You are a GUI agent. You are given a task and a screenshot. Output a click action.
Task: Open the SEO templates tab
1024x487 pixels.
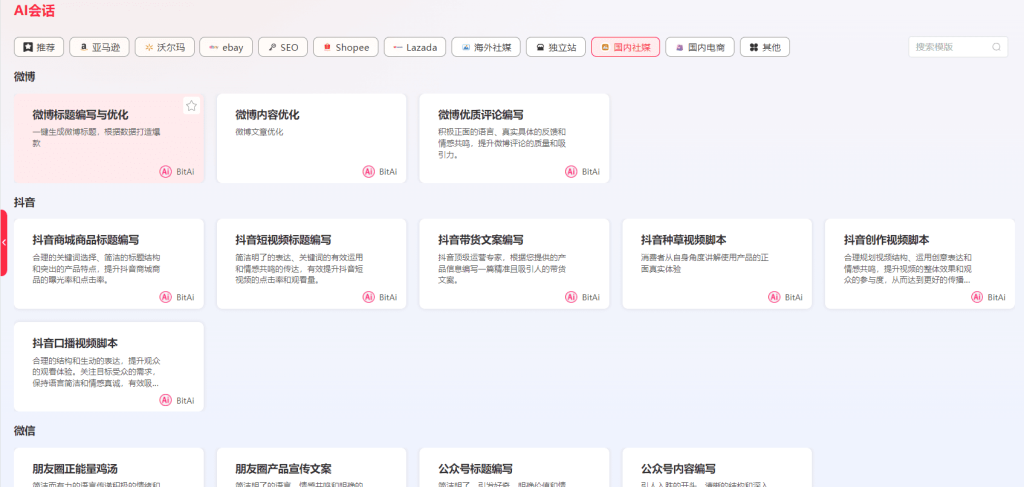pyautogui.click(x=282, y=47)
